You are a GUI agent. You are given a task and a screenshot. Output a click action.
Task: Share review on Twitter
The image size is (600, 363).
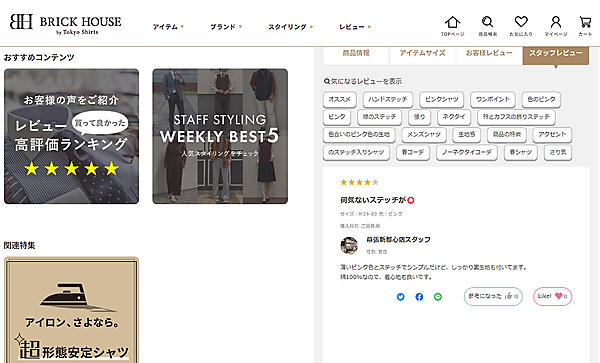[401, 297]
